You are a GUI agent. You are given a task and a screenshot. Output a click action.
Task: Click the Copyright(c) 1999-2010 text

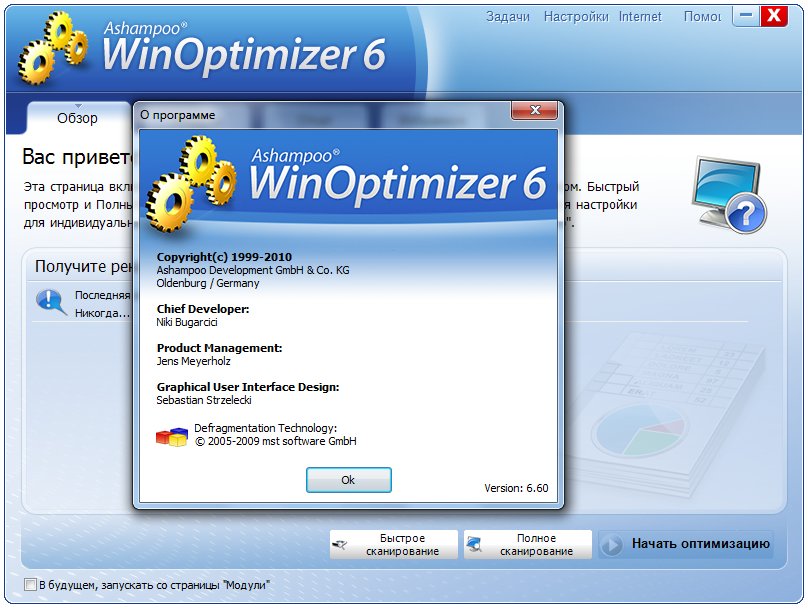click(x=224, y=257)
